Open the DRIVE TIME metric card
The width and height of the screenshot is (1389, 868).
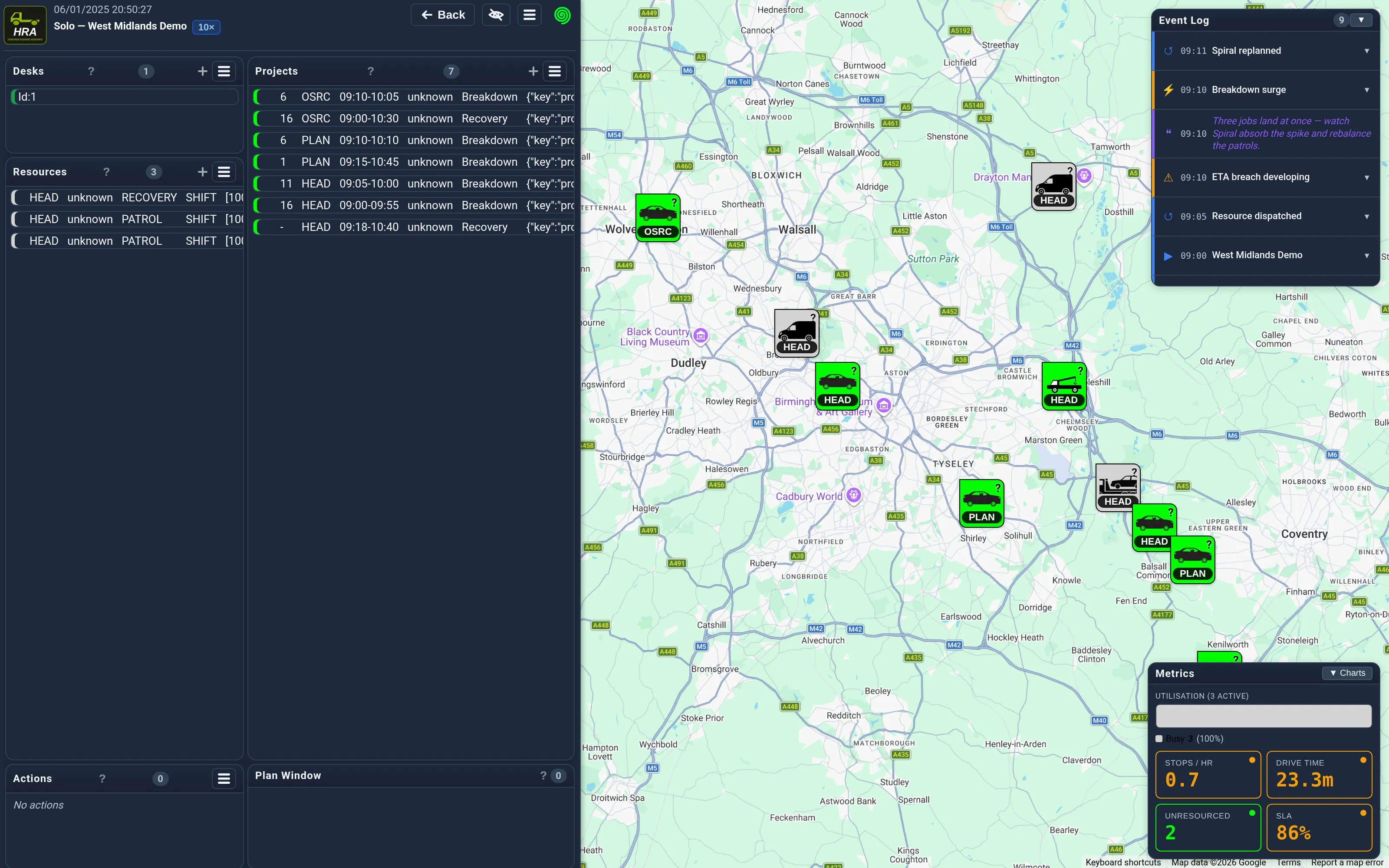coord(1319,774)
